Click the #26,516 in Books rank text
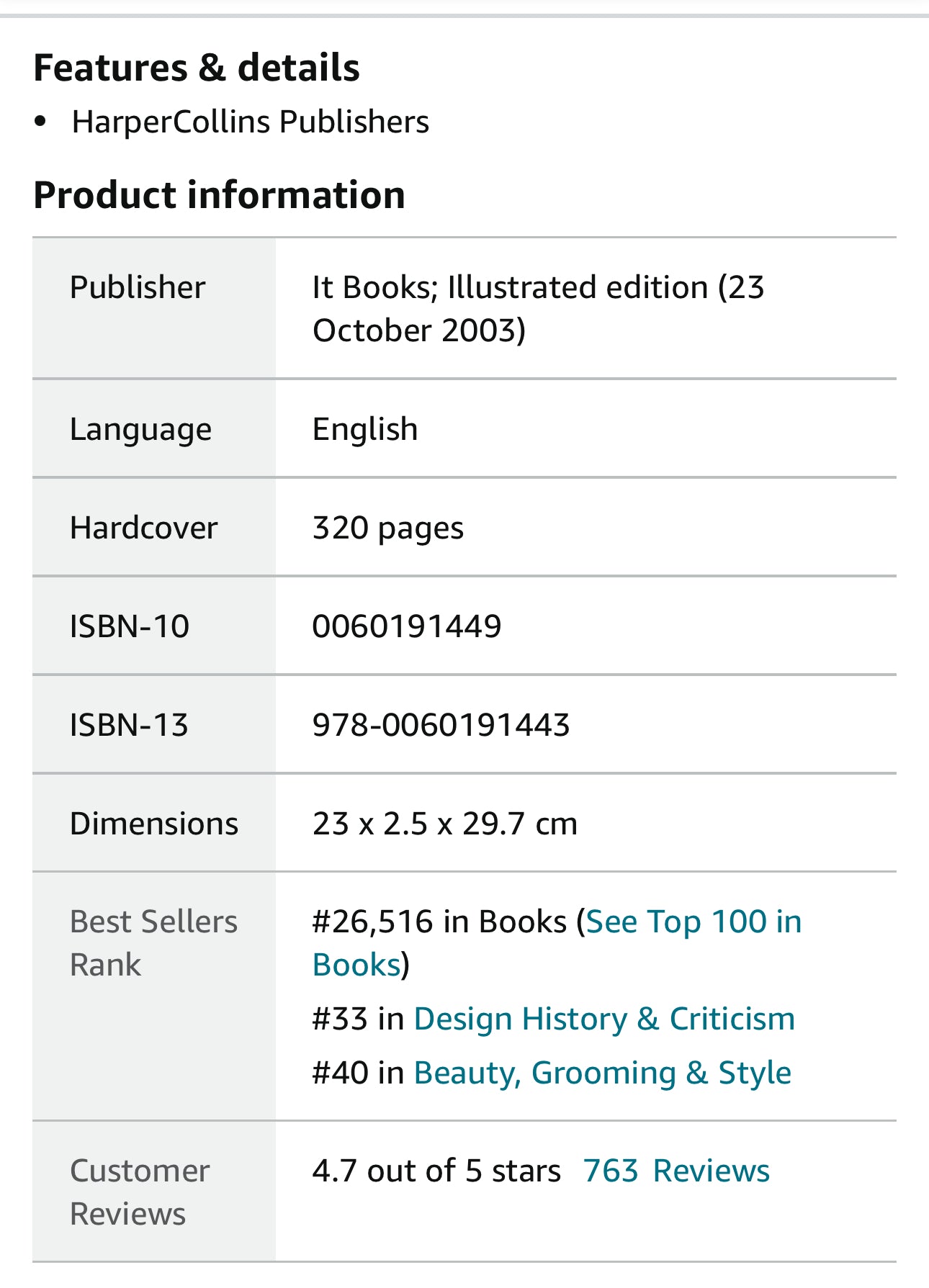This screenshot has height=1288, width=929. pos(439,922)
